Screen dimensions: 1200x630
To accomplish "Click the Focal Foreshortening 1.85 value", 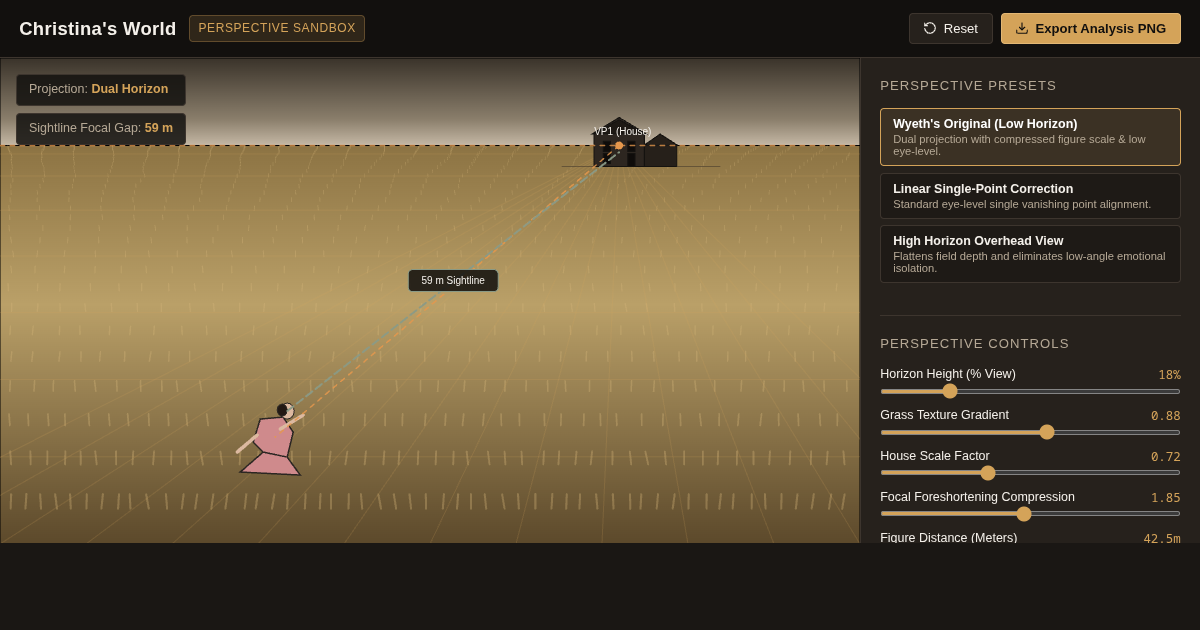I will tap(1165, 498).
